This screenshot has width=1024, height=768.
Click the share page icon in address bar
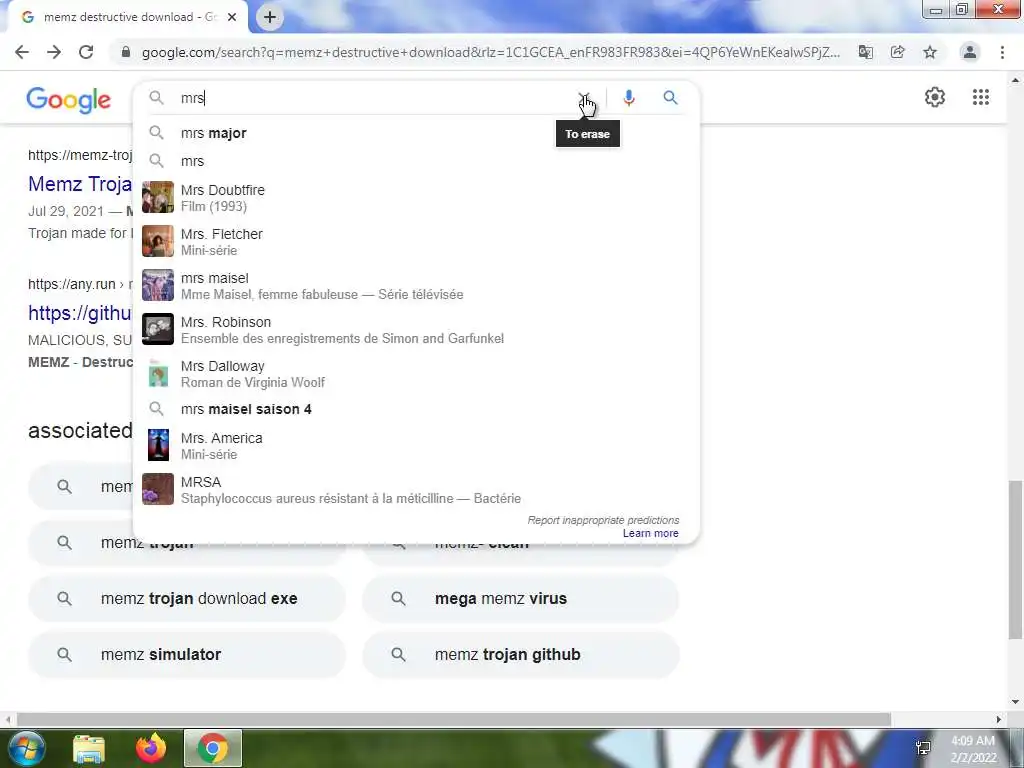(898, 52)
